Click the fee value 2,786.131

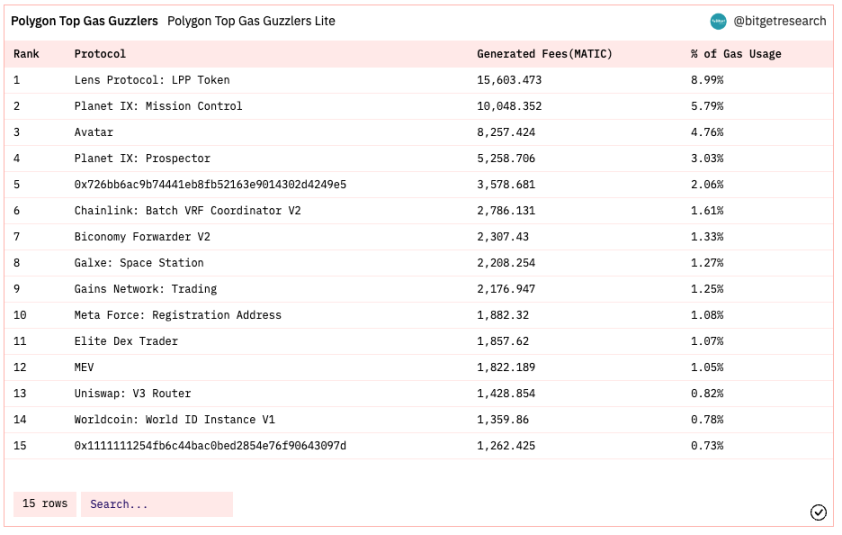coord(506,211)
